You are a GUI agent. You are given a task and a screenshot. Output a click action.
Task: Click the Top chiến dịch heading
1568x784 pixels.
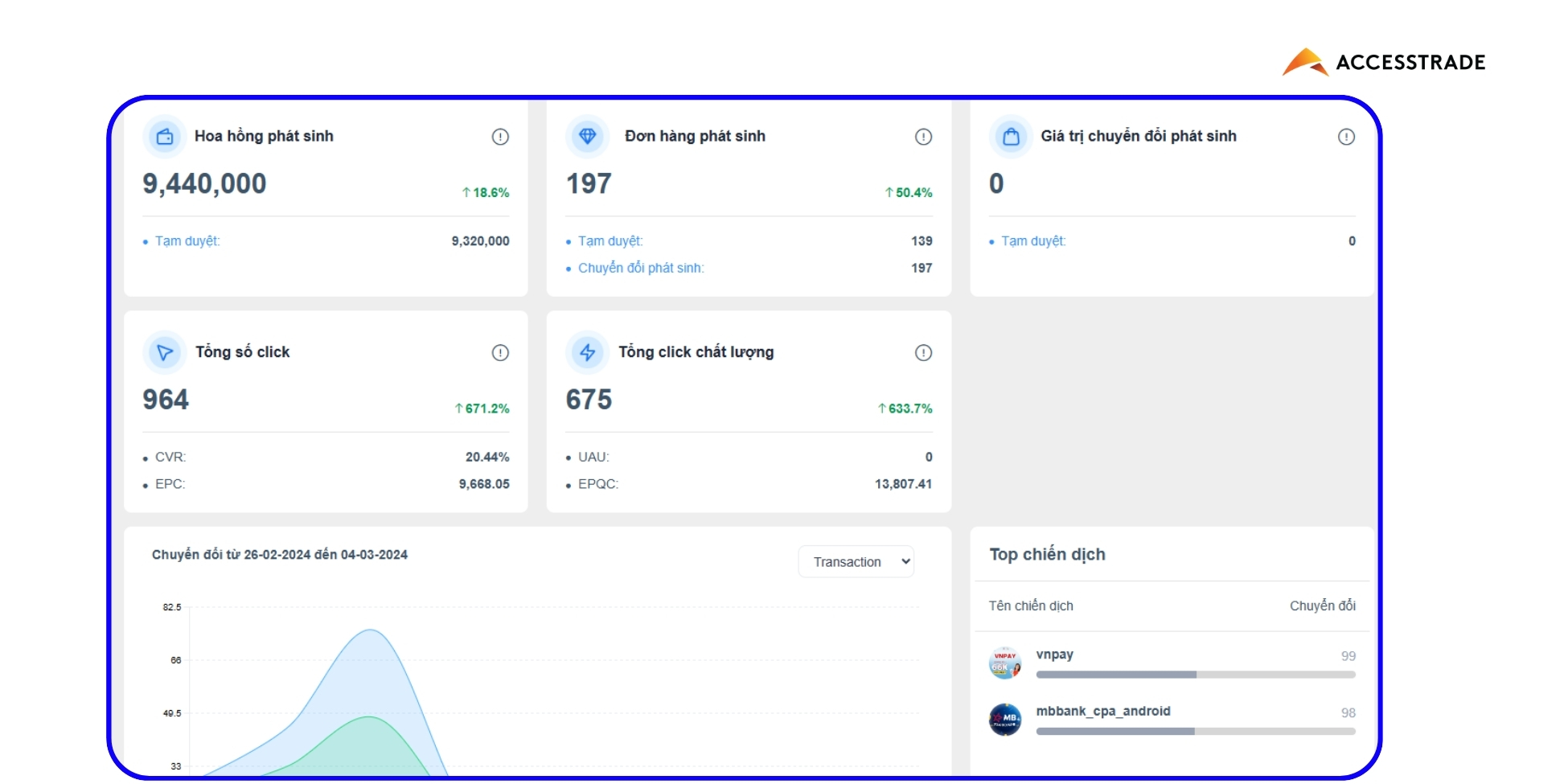(1047, 555)
